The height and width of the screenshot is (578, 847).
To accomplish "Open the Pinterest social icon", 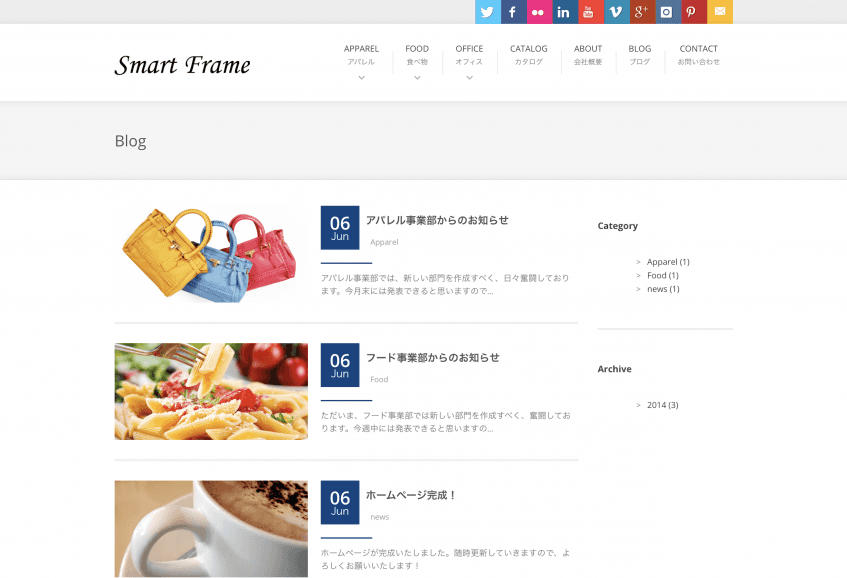I will (694, 12).
